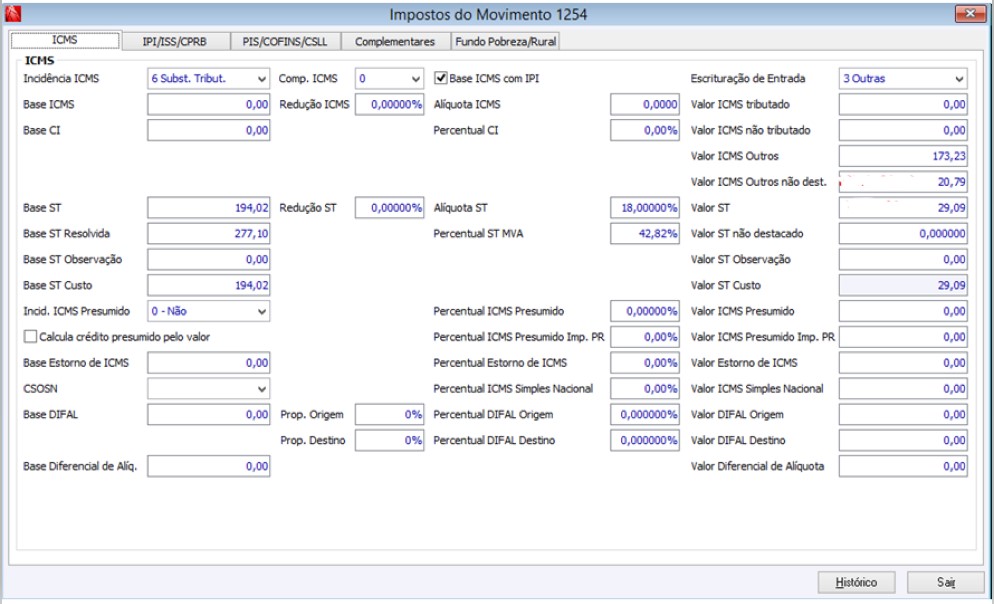This screenshot has width=994, height=604.
Task: Click the Valor ST Custo field
Action: (x=903, y=285)
